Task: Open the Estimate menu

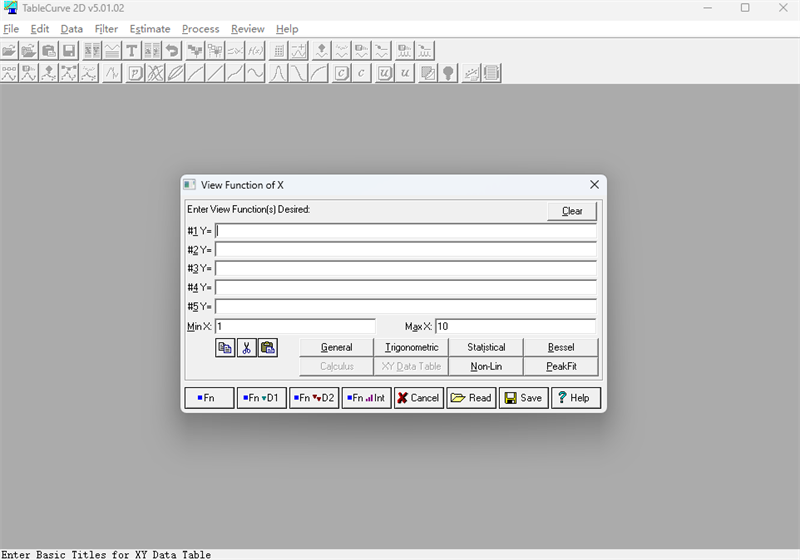Action: [149, 29]
